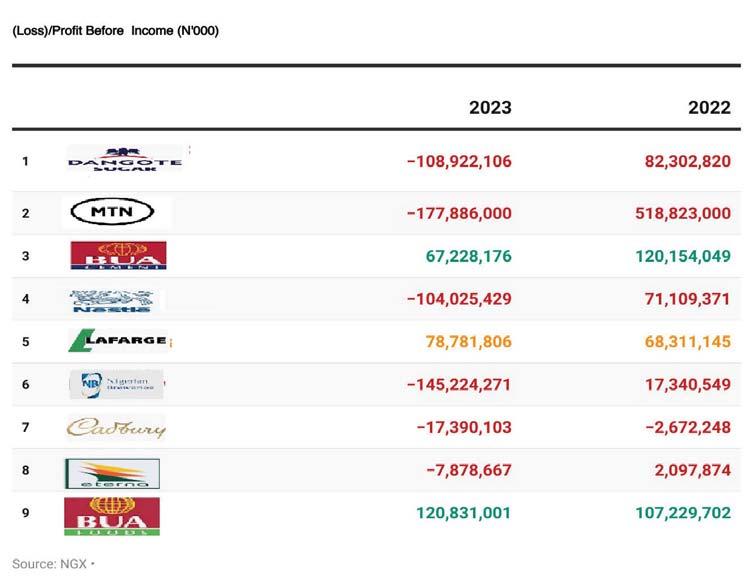Click the BUA Cement logo in row 3
The image size is (753, 583).
(118, 255)
